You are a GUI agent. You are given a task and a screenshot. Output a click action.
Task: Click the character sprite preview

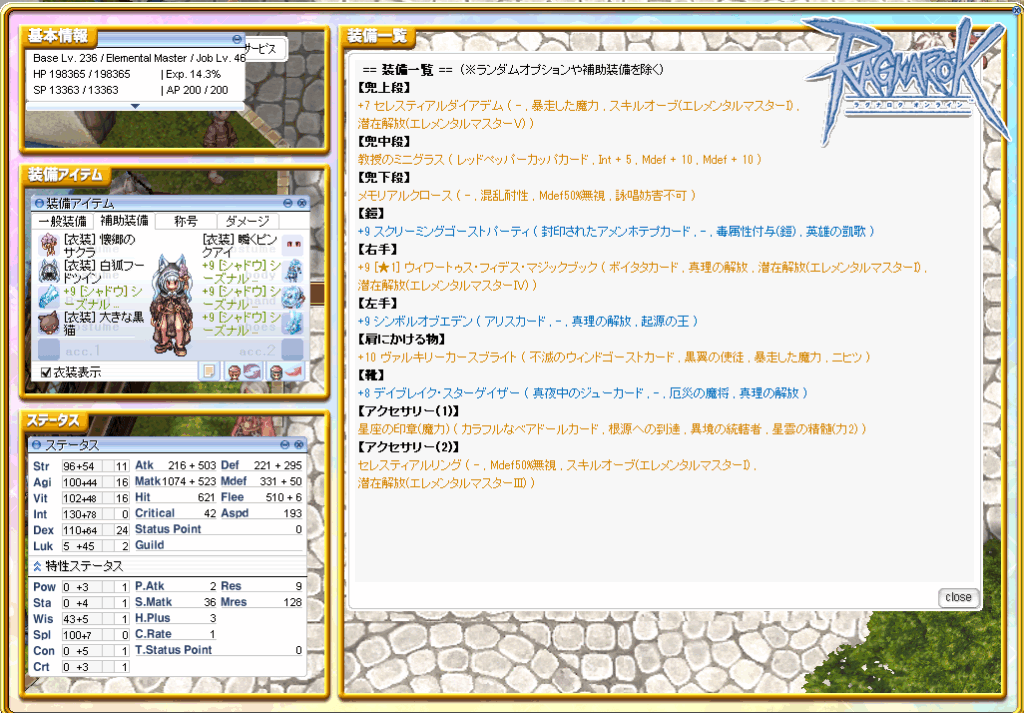171,304
